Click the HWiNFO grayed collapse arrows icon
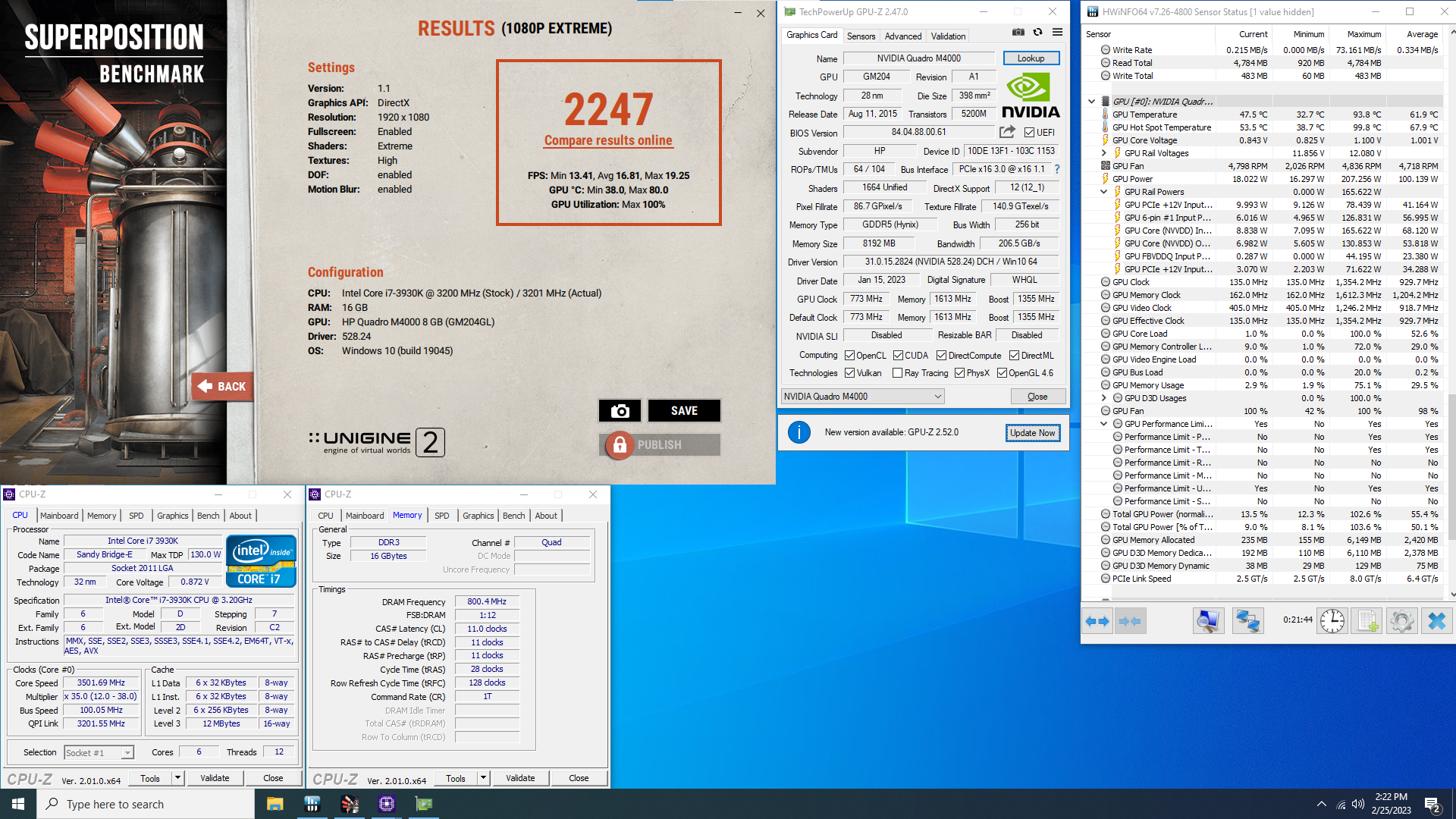Screen dimensions: 1456x819 [1129, 621]
